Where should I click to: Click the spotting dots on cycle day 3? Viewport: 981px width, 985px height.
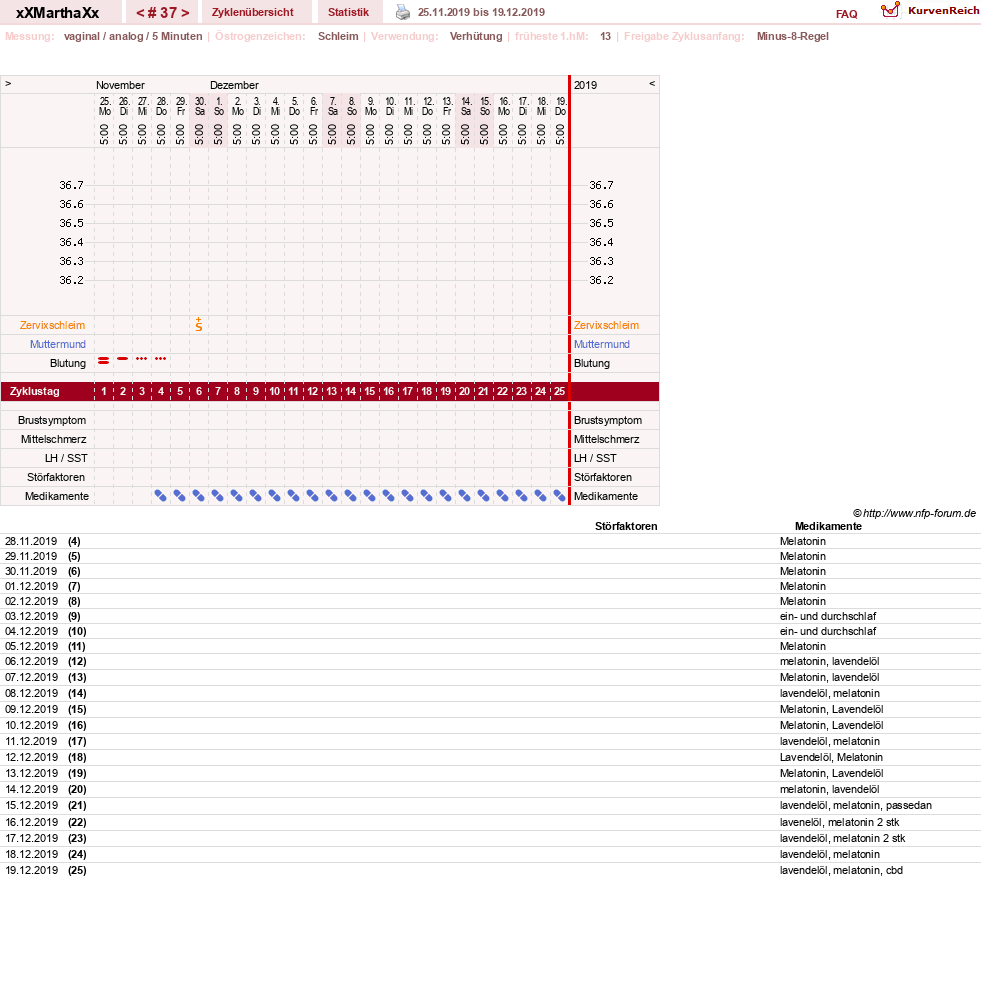141,359
